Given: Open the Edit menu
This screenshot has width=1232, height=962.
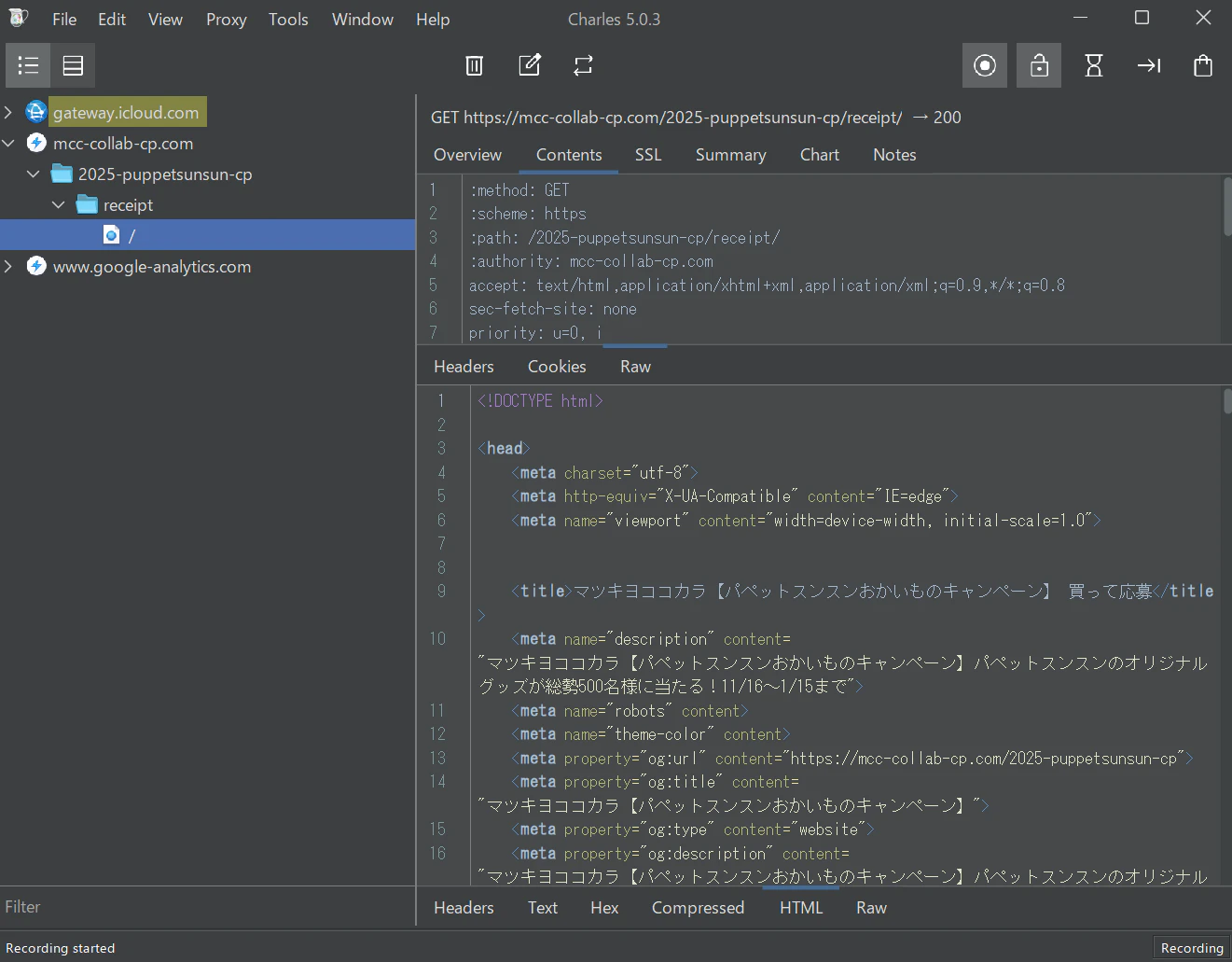Looking at the screenshot, I should pyautogui.click(x=112, y=19).
